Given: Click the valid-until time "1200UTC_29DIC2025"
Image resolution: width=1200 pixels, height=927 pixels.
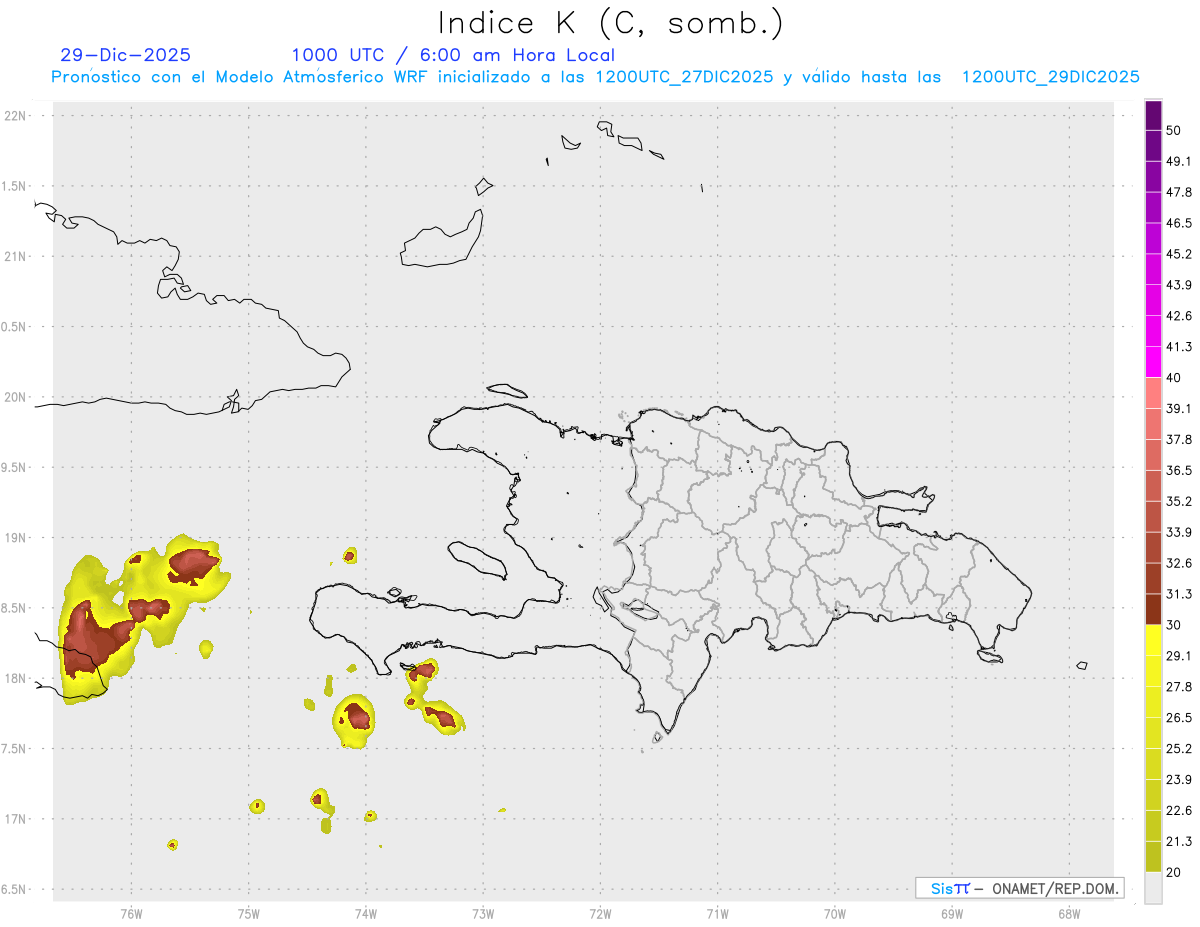Looking at the screenshot, I should [x=1051, y=77].
